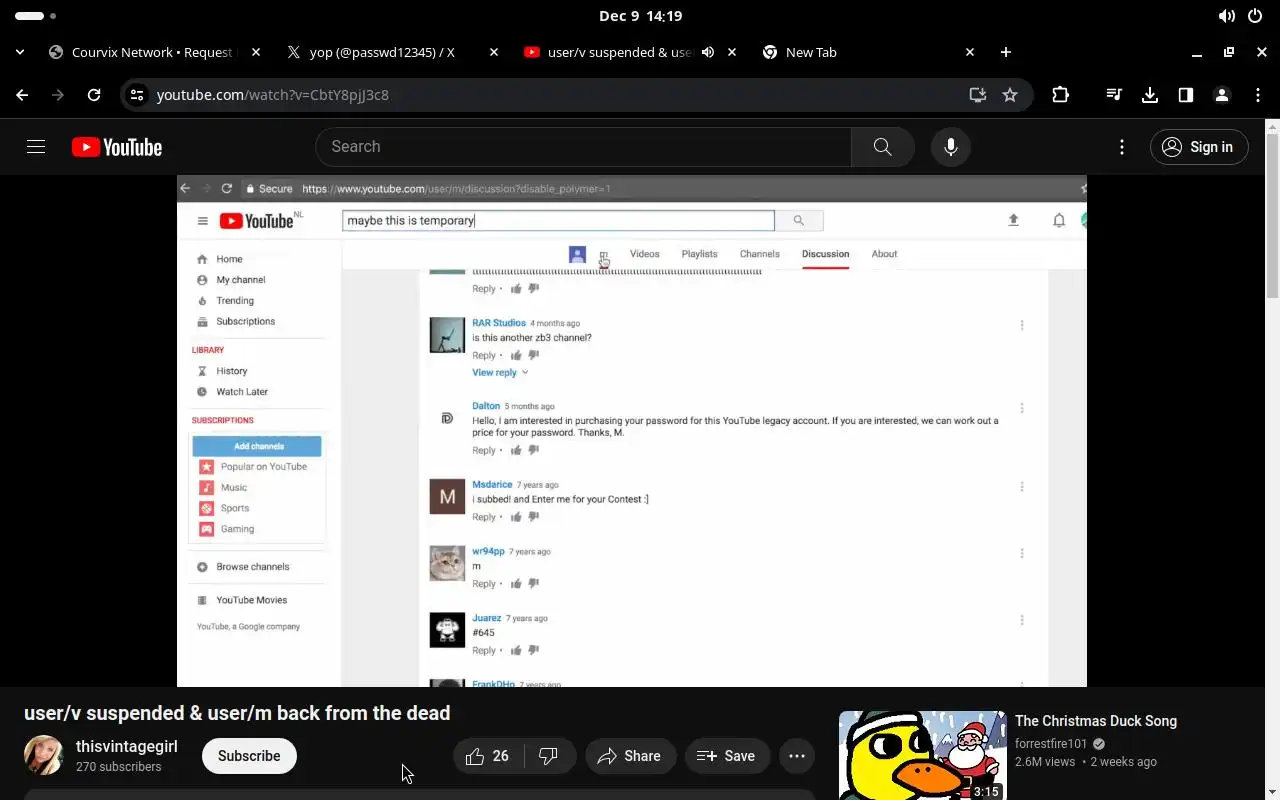Start voice search with microphone icon
The height and width of the screenshot is (800, 1280).
pos(950,147)
